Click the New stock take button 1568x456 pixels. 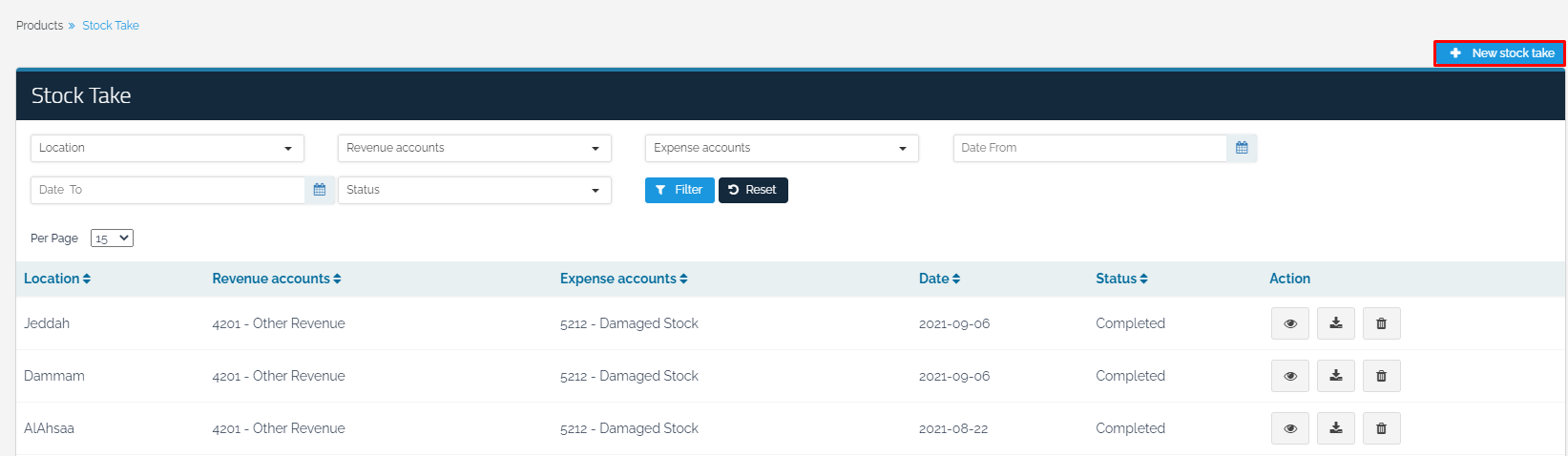(x=1499, y=53)
